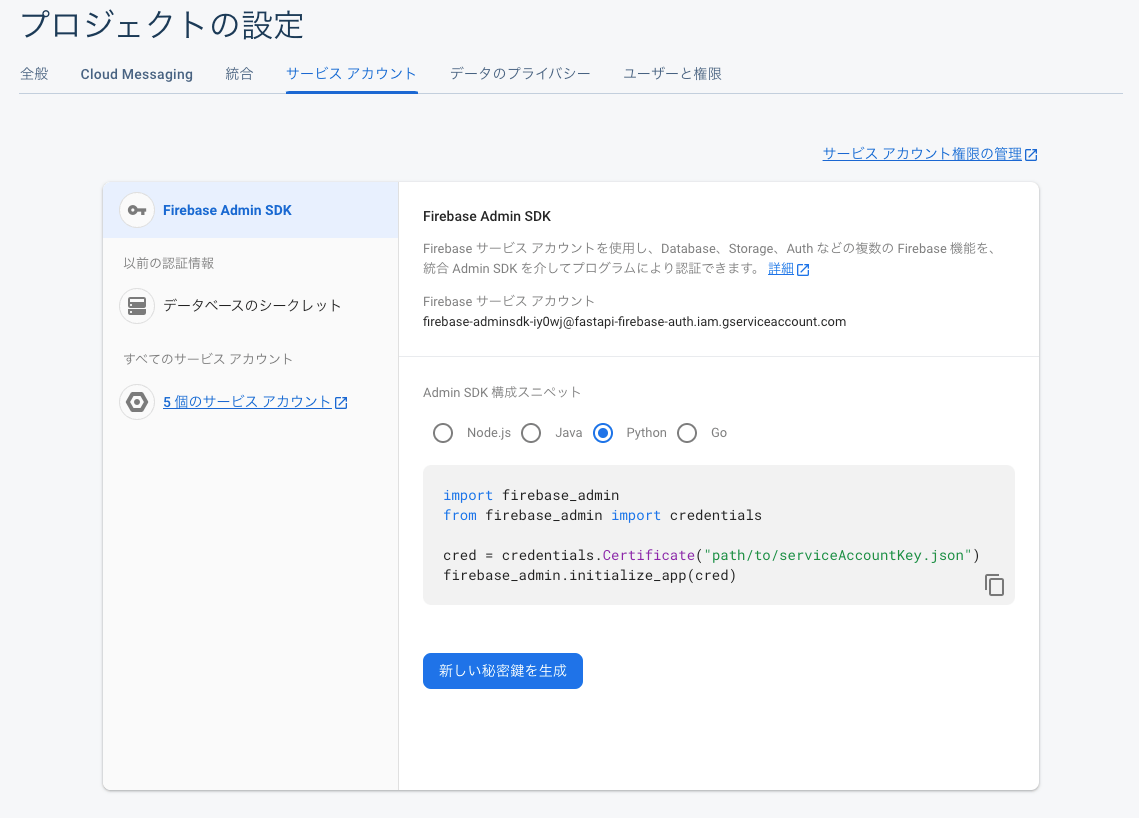Select the サービス アカウント tab
1139x818 pixels.
(352, 74)
